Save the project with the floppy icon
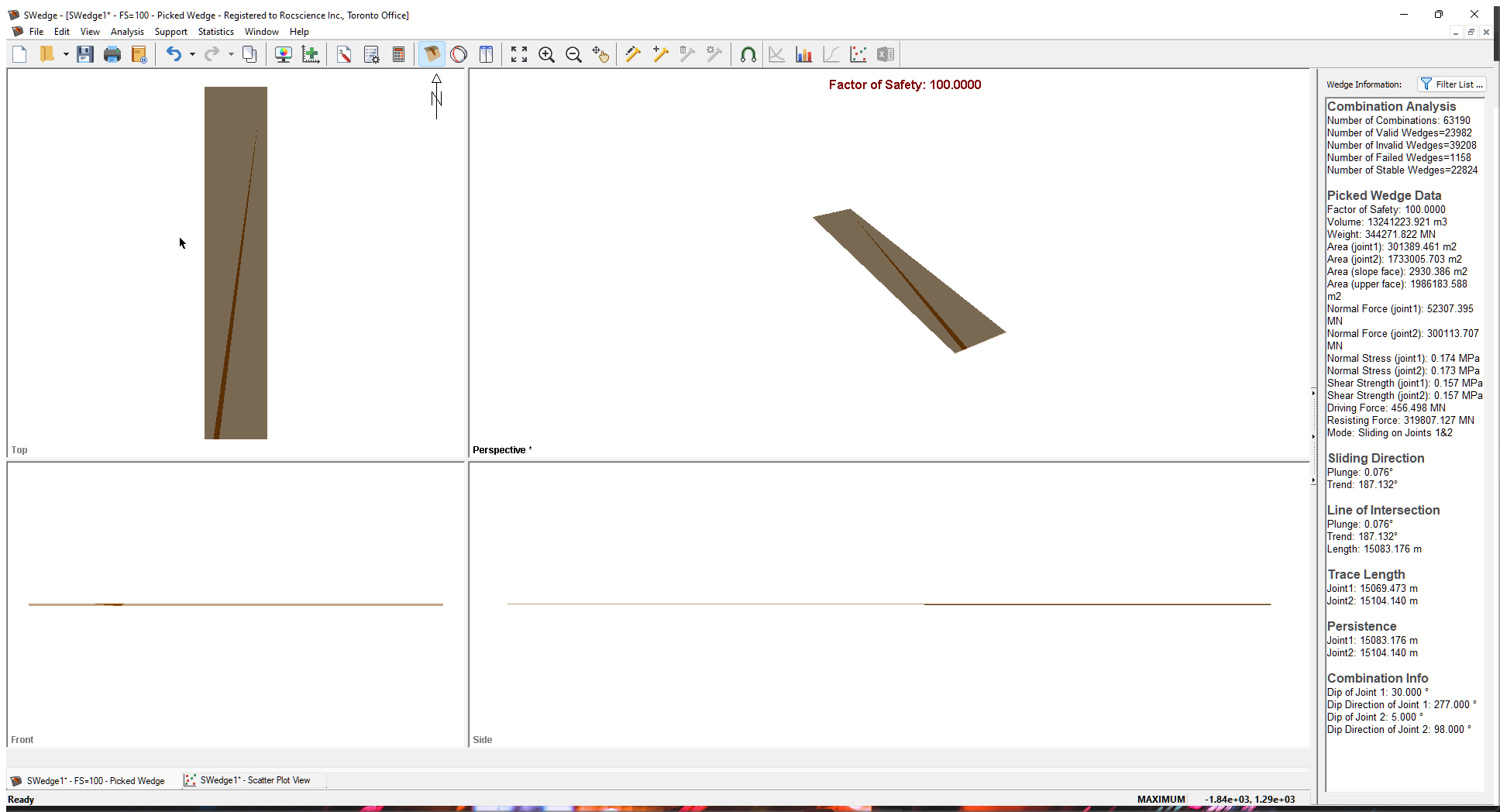The width and height of the screenshot is (1500, 812). 85,54
